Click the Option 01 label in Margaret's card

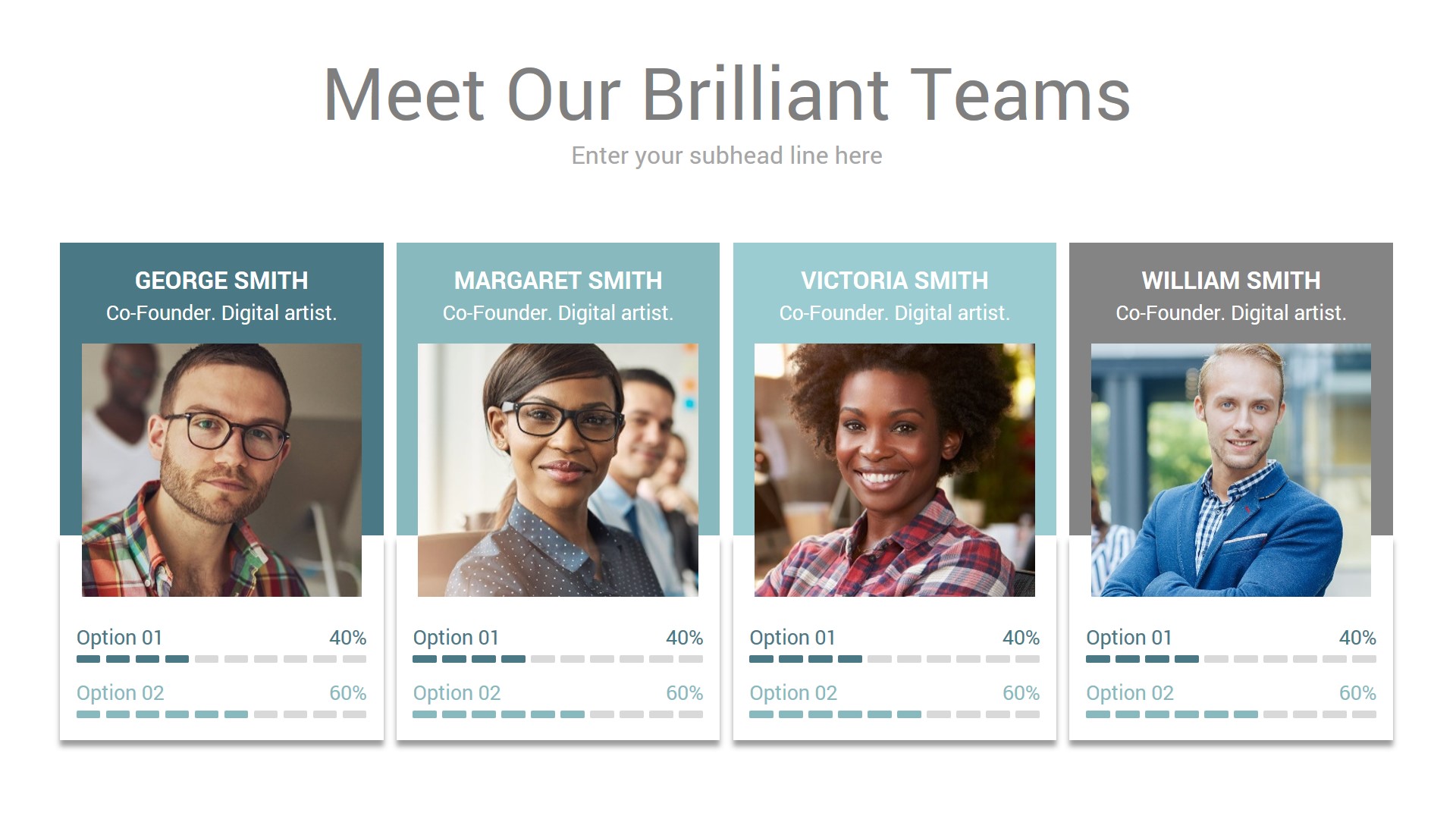(456, 638)
